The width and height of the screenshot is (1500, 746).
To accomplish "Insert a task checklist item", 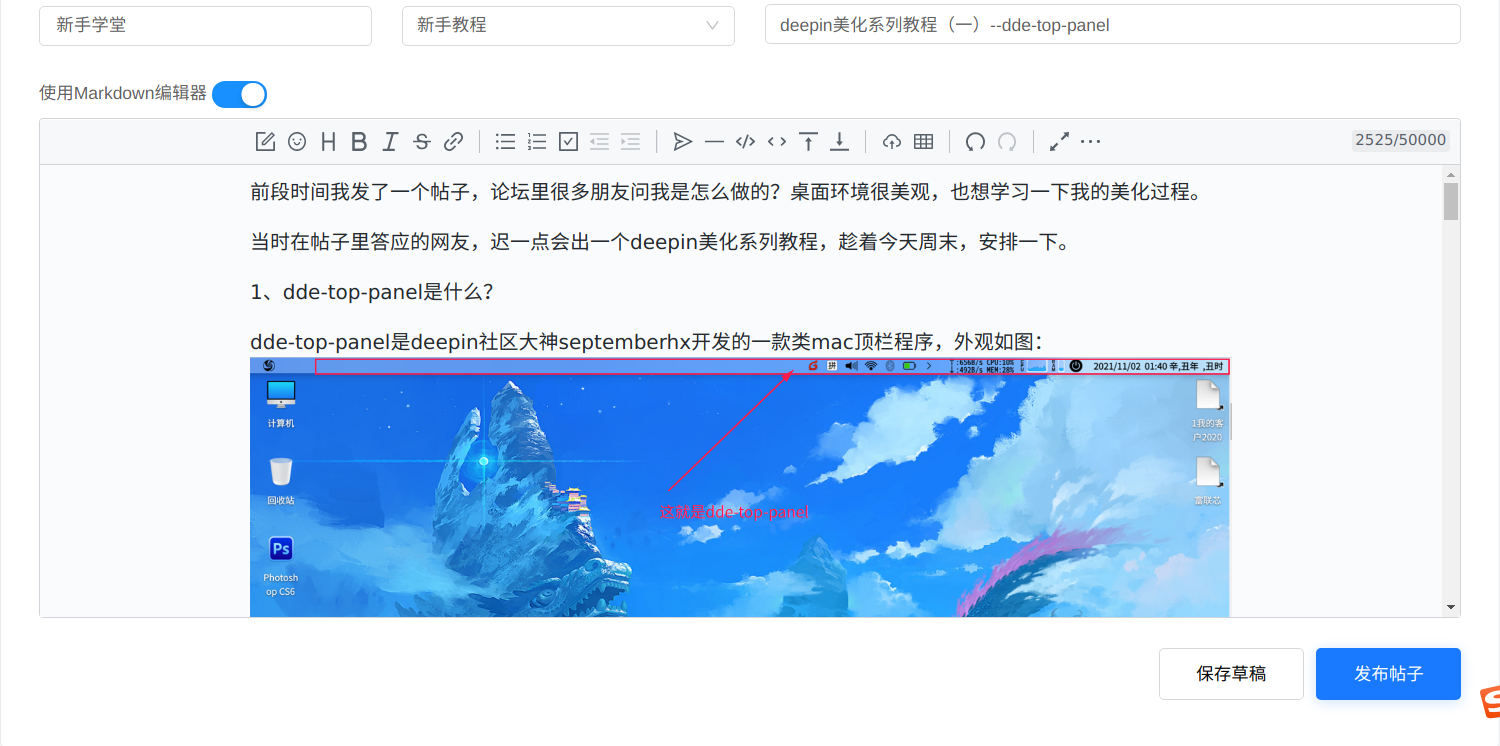I will [x=568, y=142].
